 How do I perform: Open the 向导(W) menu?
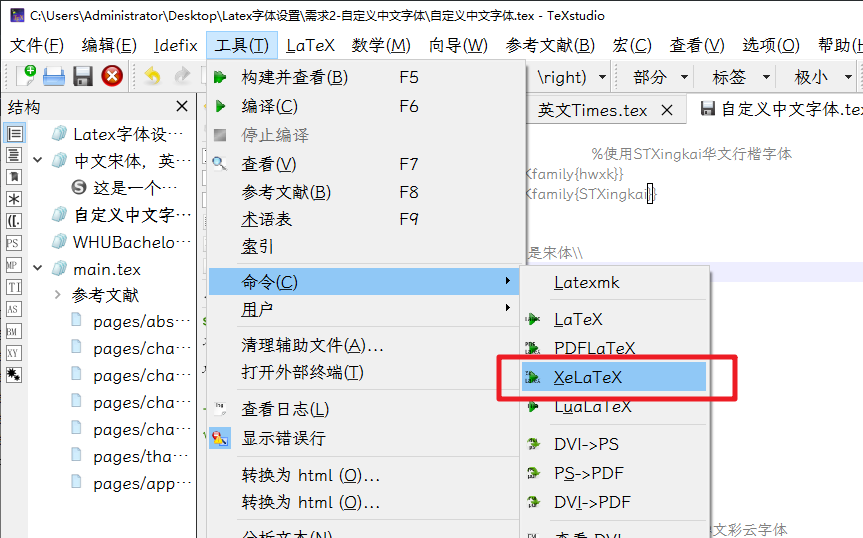click(x=458, y=45)
